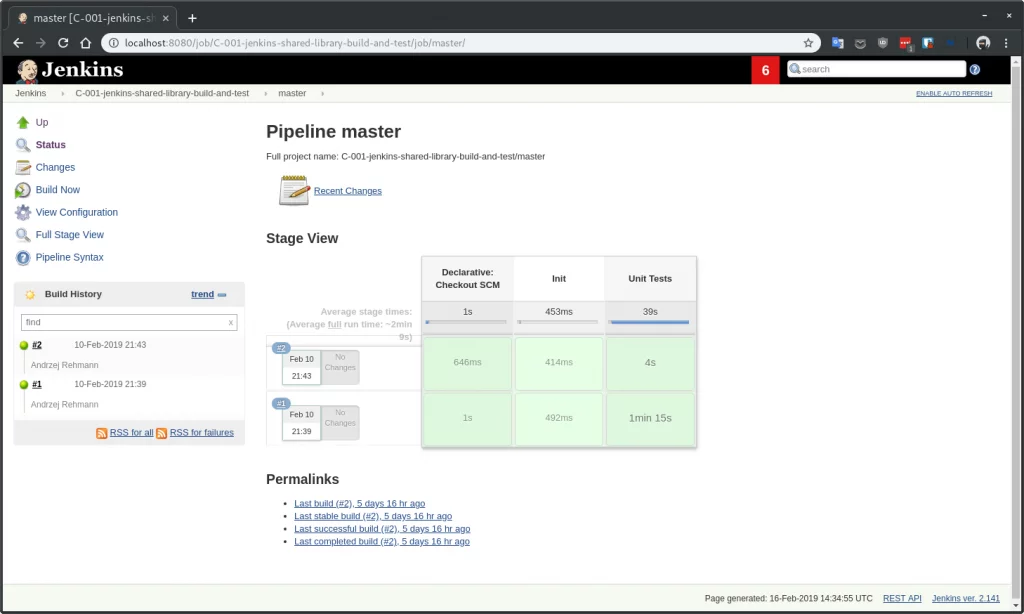Click the Jenkins butler logo icon
Viewport: 1024px width, 614px height.
point(27,70)
